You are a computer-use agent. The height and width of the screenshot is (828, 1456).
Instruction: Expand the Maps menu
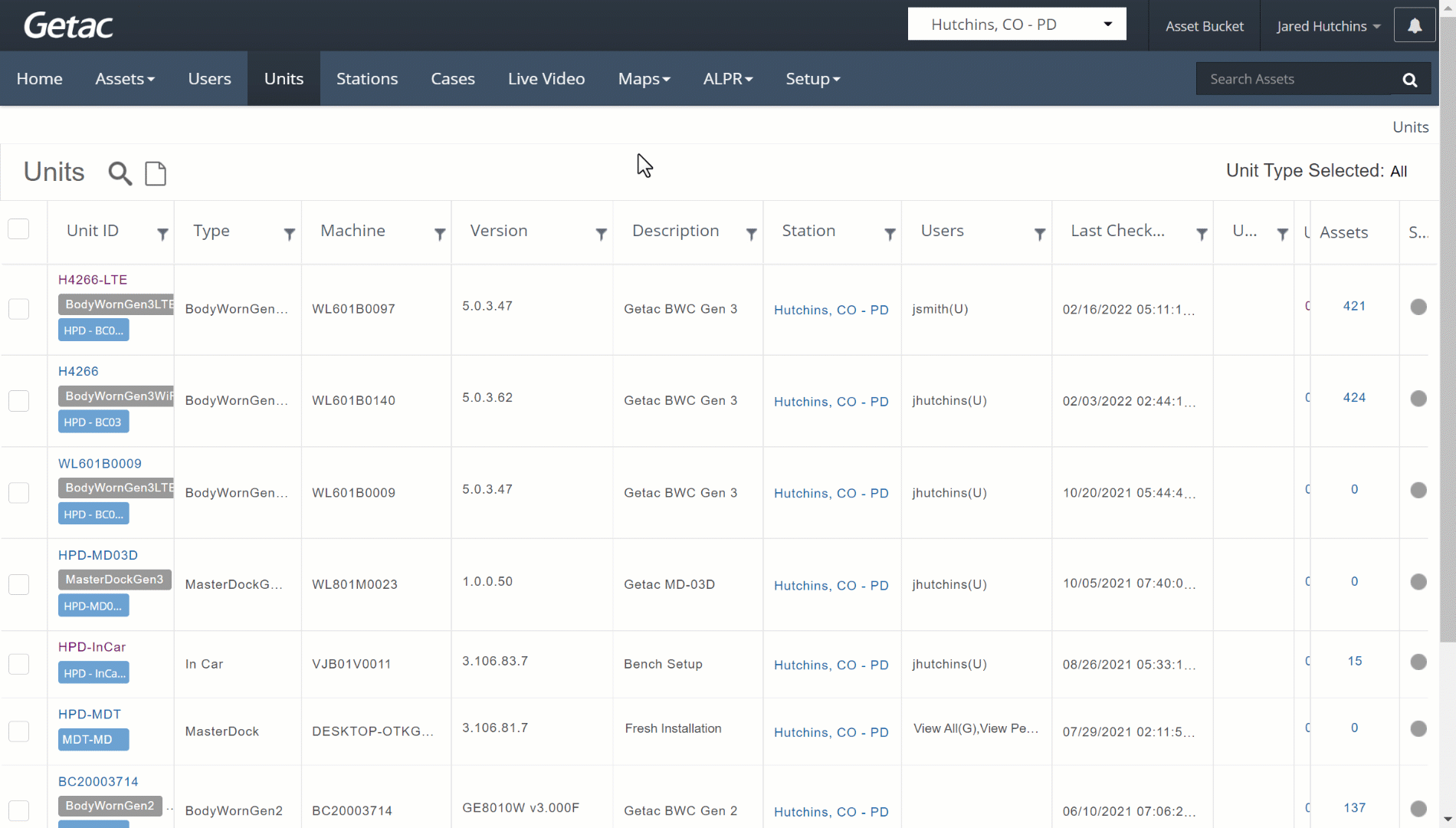point(644,79)
